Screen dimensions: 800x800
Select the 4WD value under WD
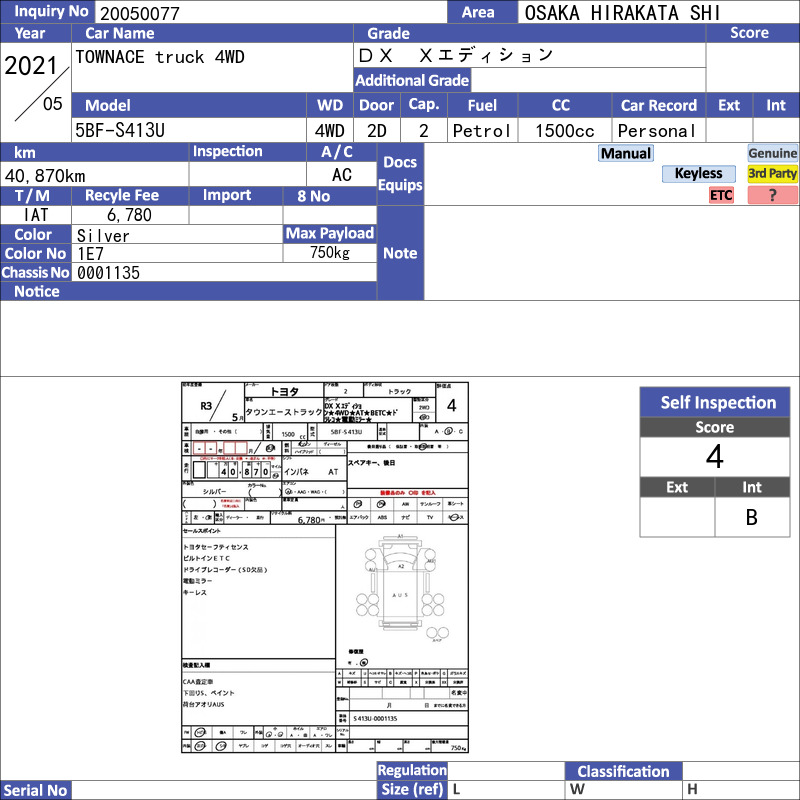(x=330, y=131)
